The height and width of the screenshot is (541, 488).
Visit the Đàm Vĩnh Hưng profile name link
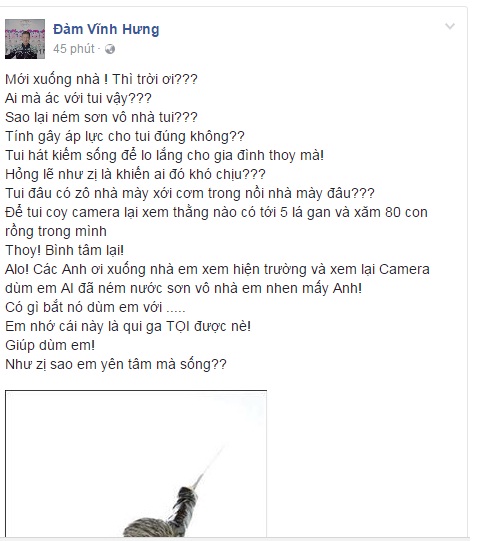[x=106, y=29]
